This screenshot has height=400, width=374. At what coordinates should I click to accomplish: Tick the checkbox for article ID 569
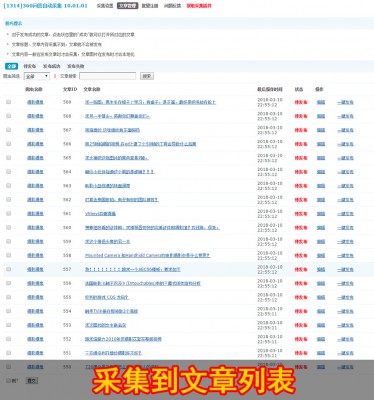(x=8, y=102)
